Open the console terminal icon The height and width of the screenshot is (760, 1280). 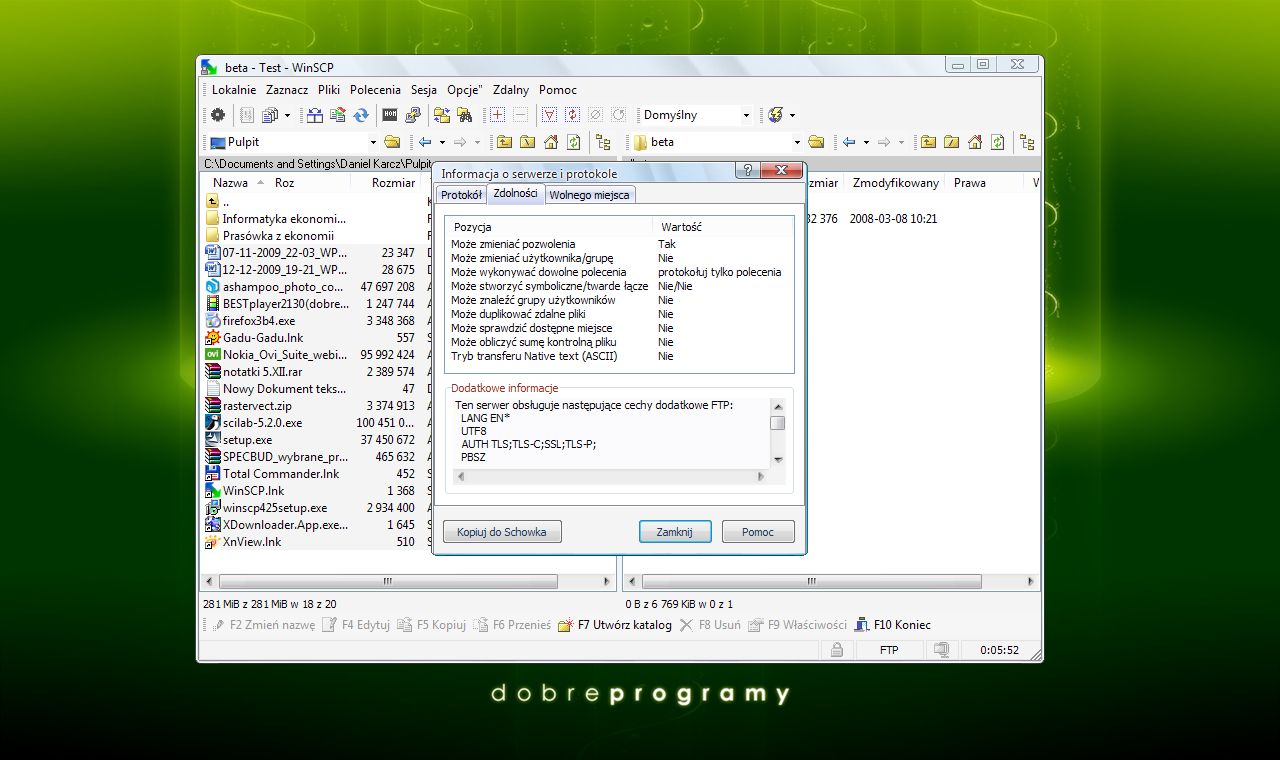(390, 115)
